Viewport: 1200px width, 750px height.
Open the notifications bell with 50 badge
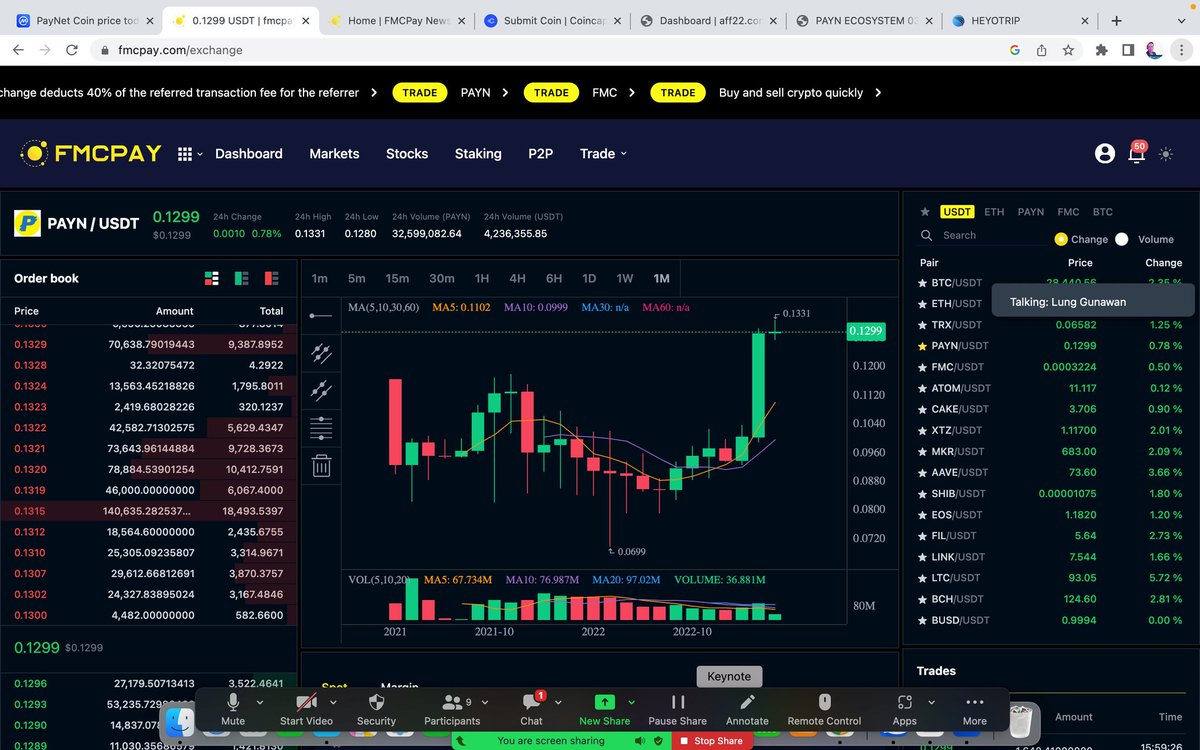[1136, 153]
